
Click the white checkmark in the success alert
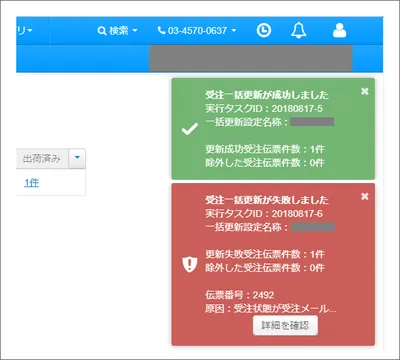point(190,129)
